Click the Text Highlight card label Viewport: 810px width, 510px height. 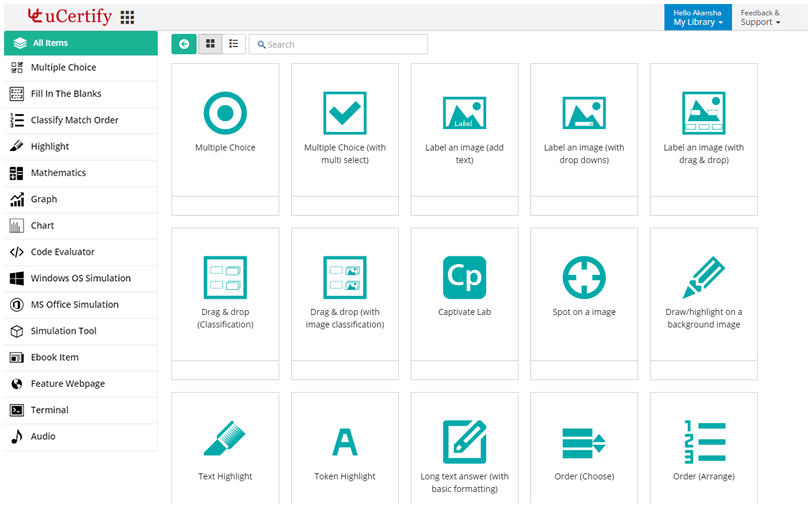(225, 476)
